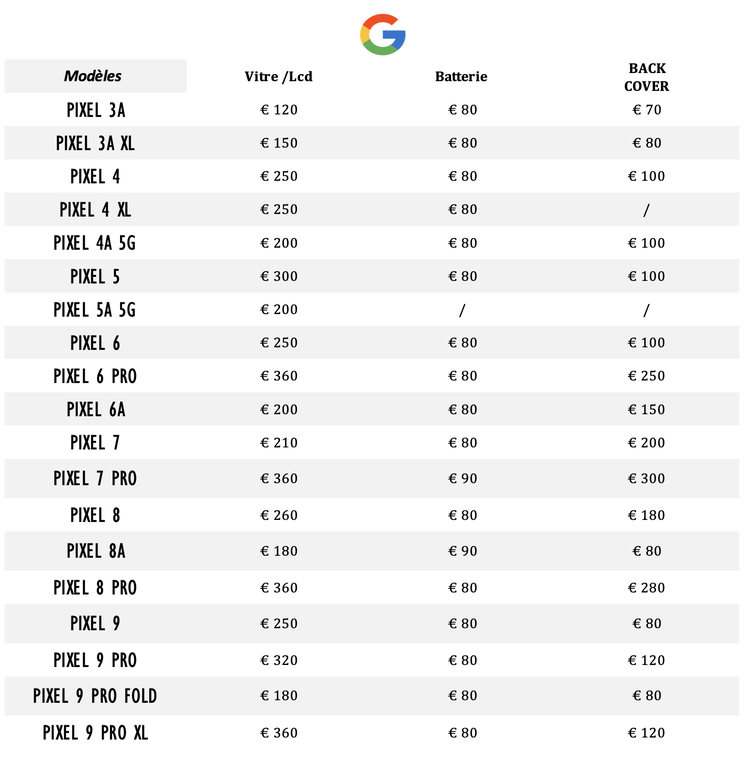747x760 pixels.
Task: Click the PIXEL 9 PRO XL model name
Action: (x=95, y=733)
